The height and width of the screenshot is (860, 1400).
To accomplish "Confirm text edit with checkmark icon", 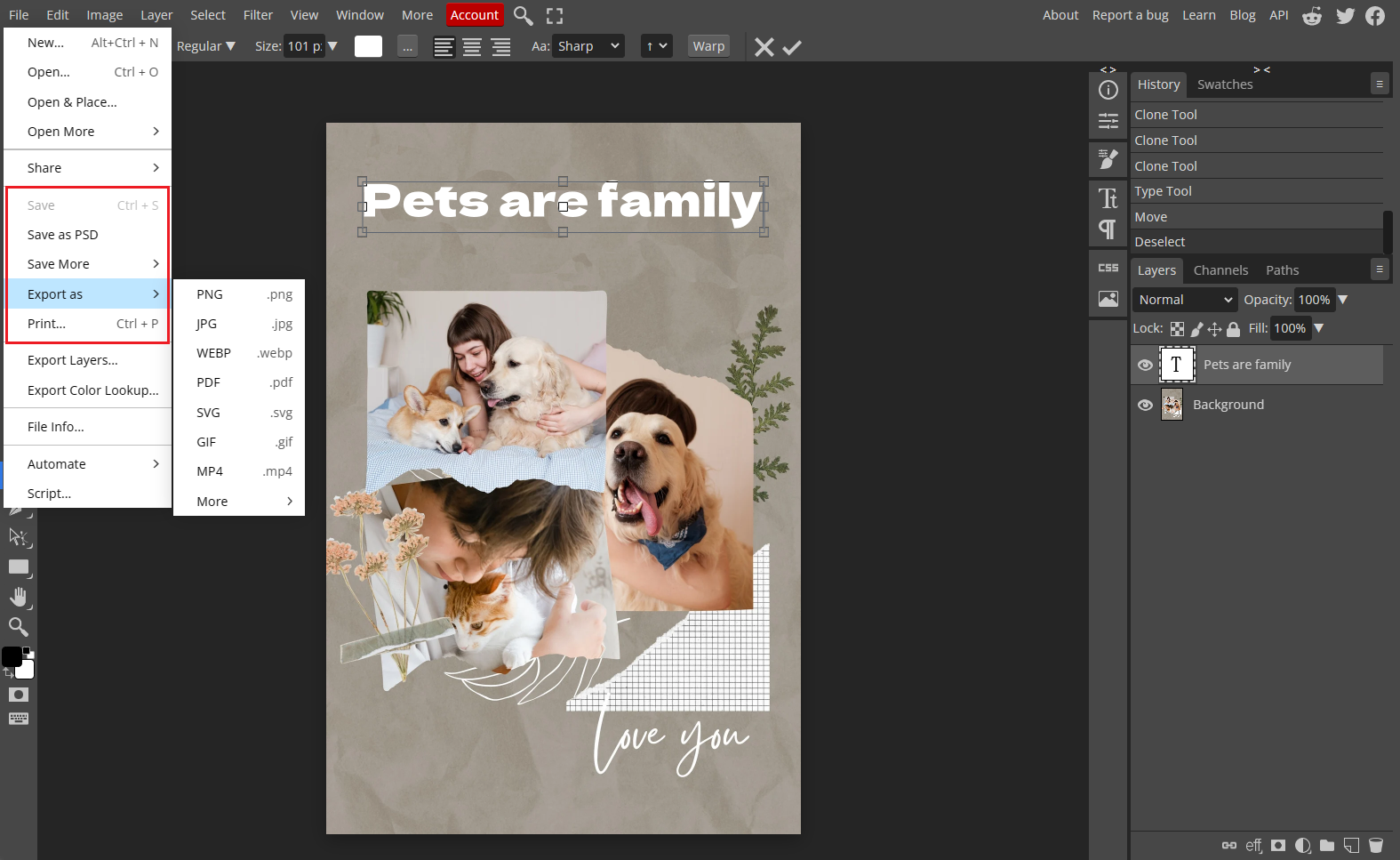I will tap(792, 47).
